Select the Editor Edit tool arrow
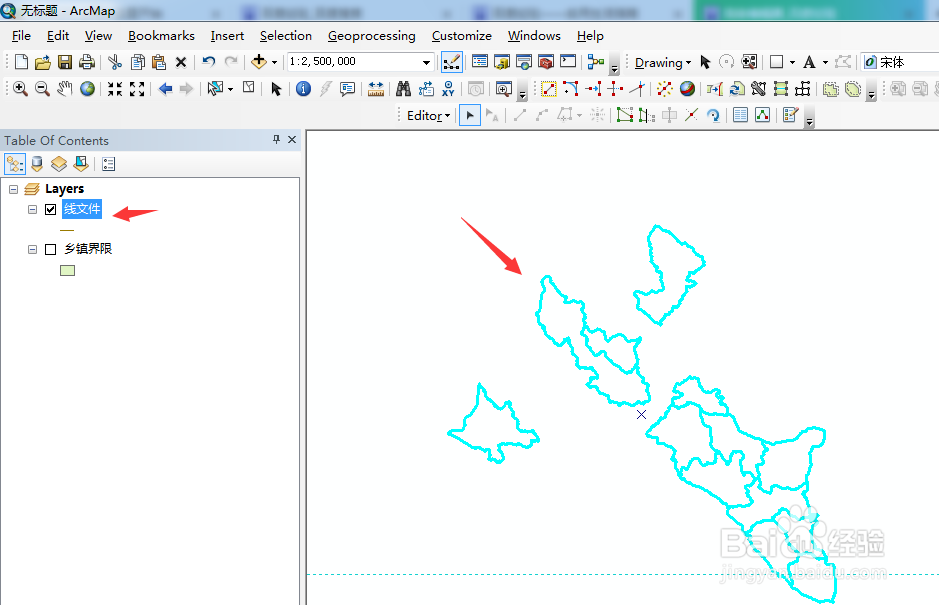This screenshot has width=939, height=605. (470, 114)
